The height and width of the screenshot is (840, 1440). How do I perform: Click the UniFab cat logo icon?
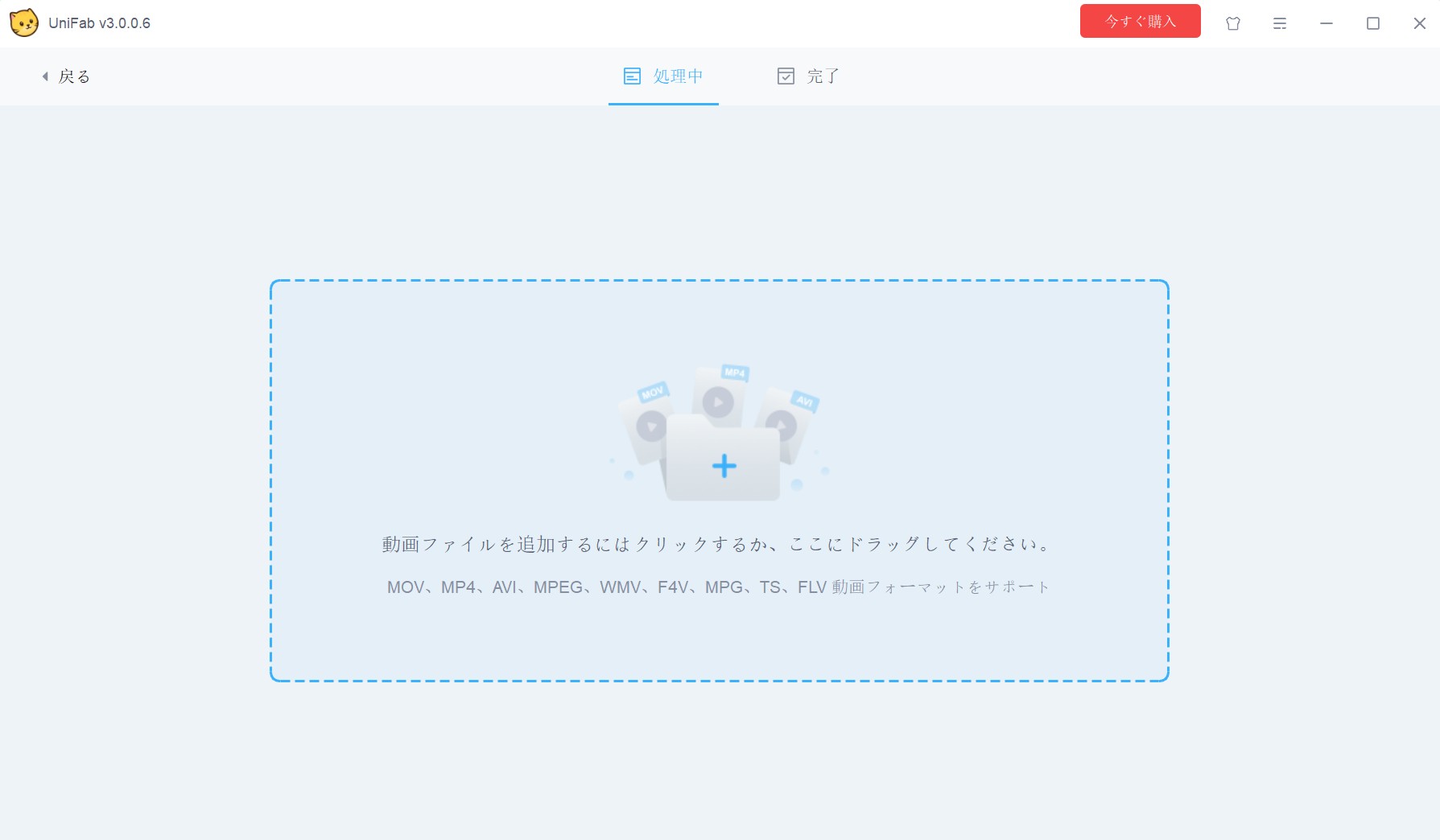coord(23,23)
